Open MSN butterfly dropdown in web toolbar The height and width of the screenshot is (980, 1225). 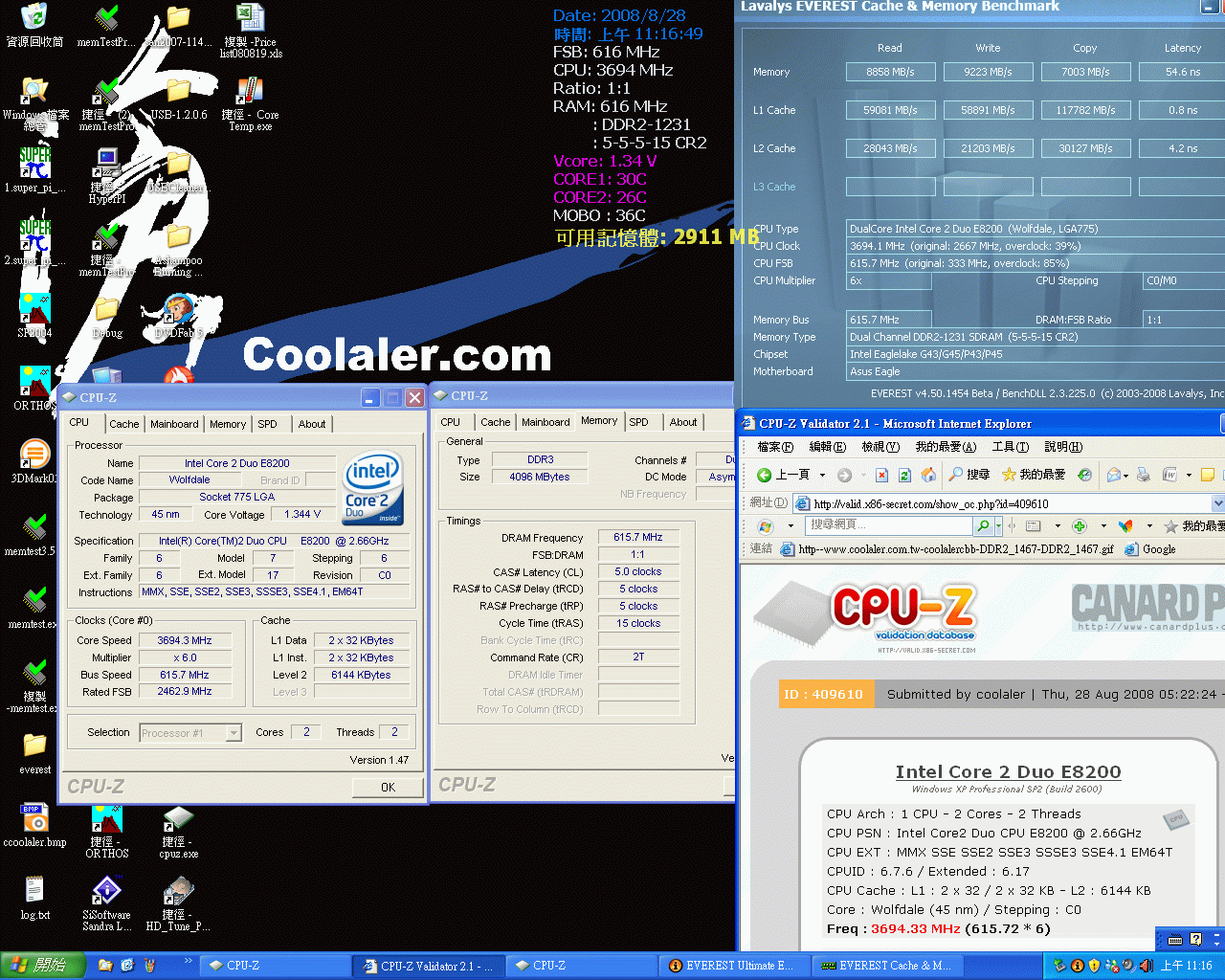tap(1149, 525)
